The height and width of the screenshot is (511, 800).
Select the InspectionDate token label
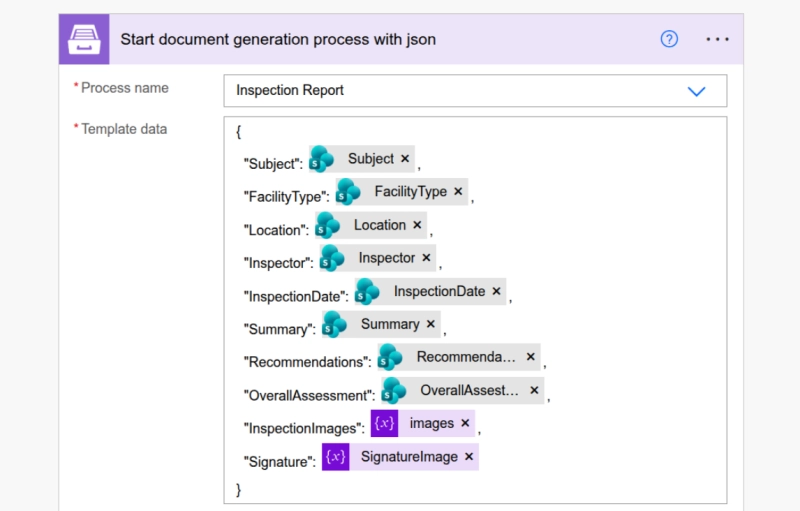click(439, 291)
